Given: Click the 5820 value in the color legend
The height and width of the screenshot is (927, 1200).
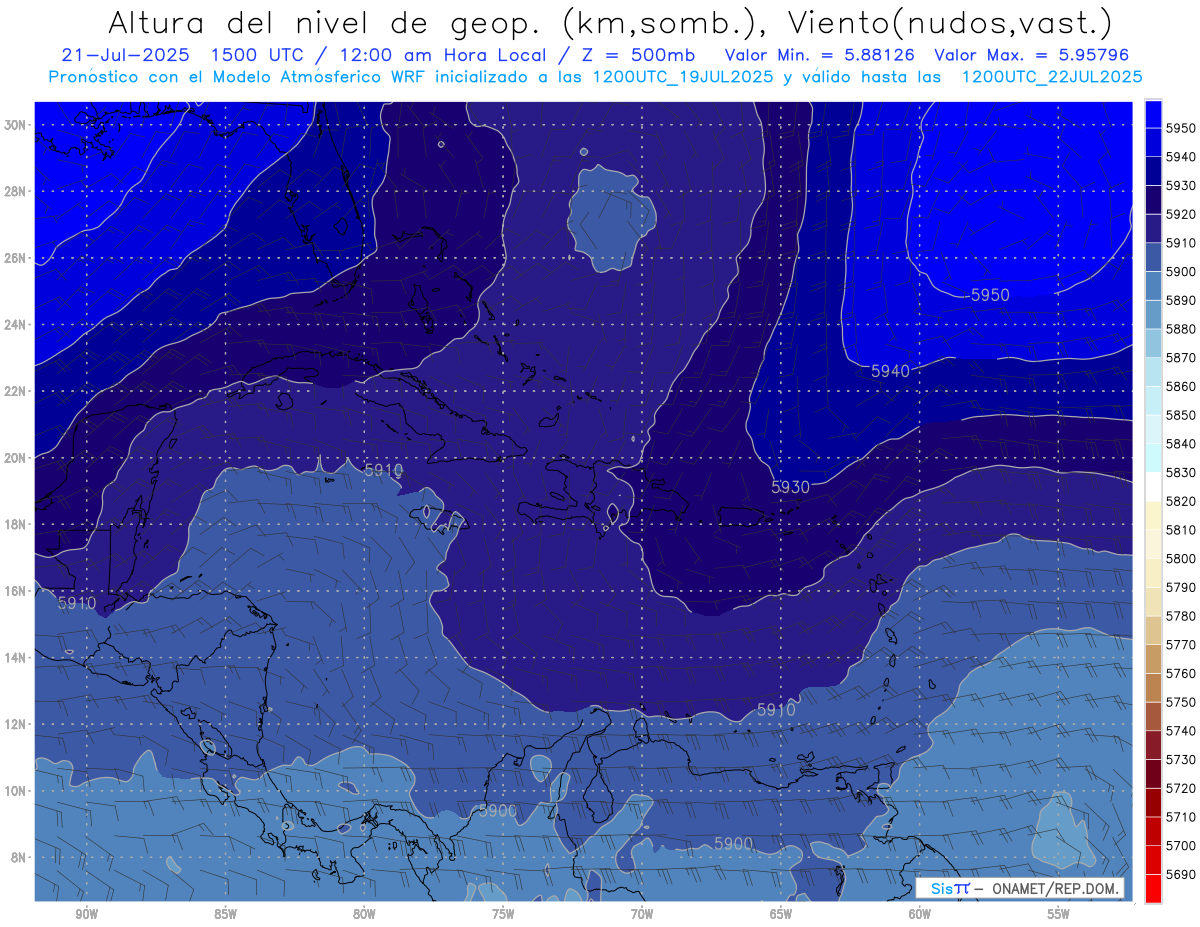Looking at the screenshot, I should (1181, 501).
